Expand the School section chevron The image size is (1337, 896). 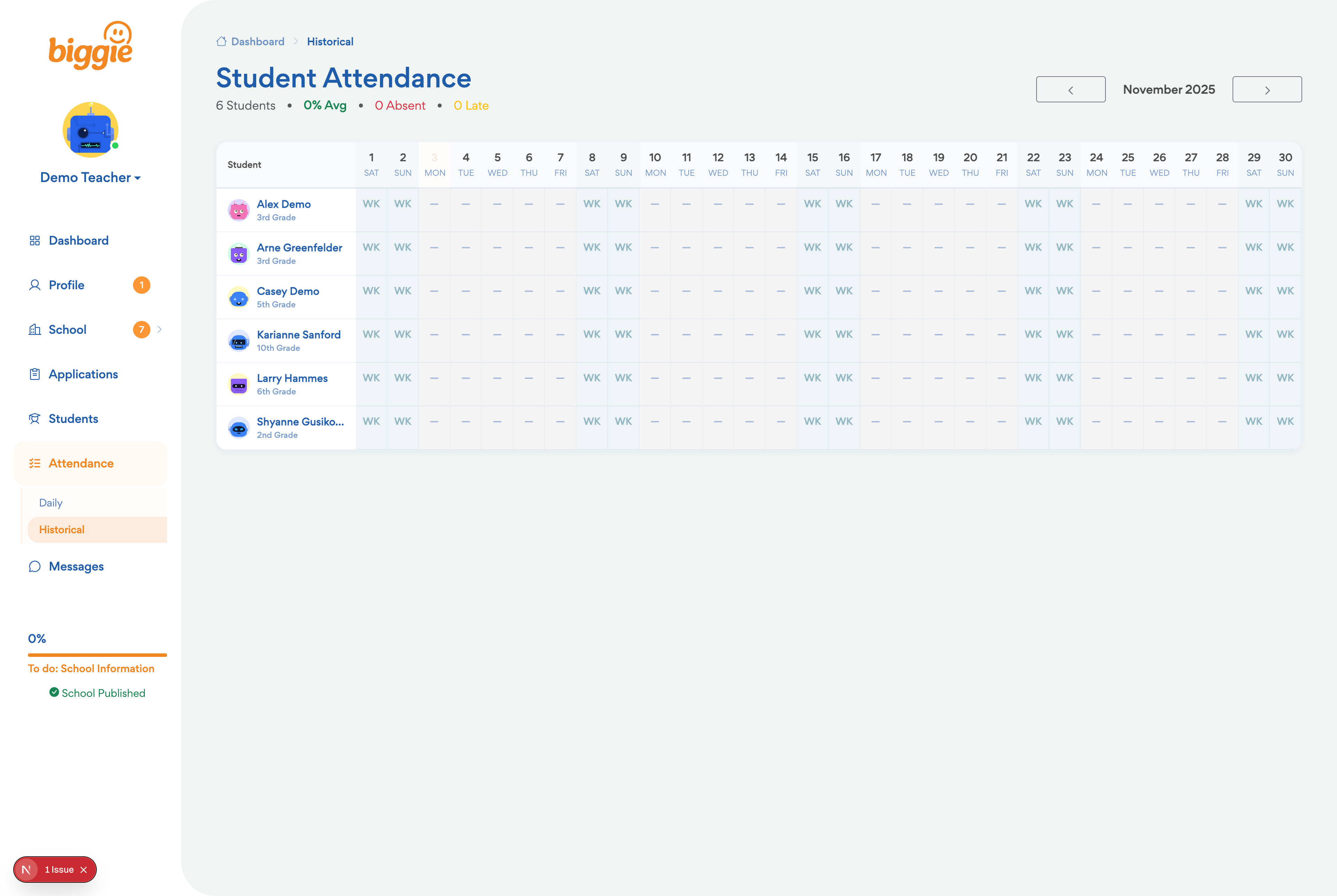point(159,329)
